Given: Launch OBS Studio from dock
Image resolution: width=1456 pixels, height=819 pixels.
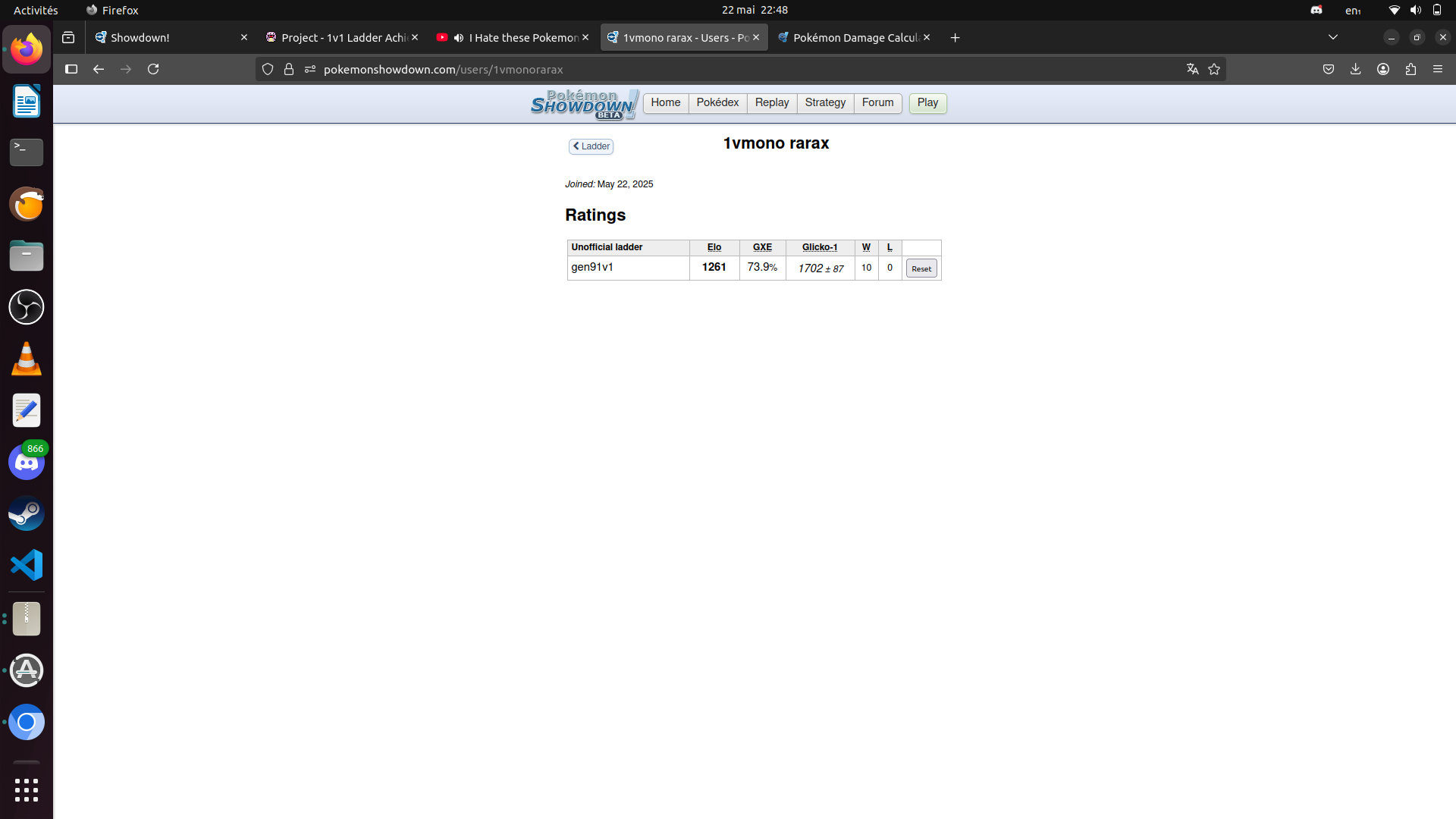Looking at the screenshot, I should [27, 307].
